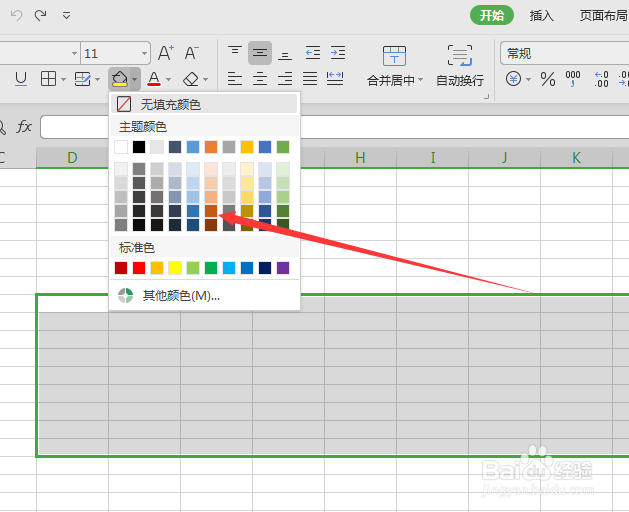Align text left
629x512 pixels.
(235, 79)
